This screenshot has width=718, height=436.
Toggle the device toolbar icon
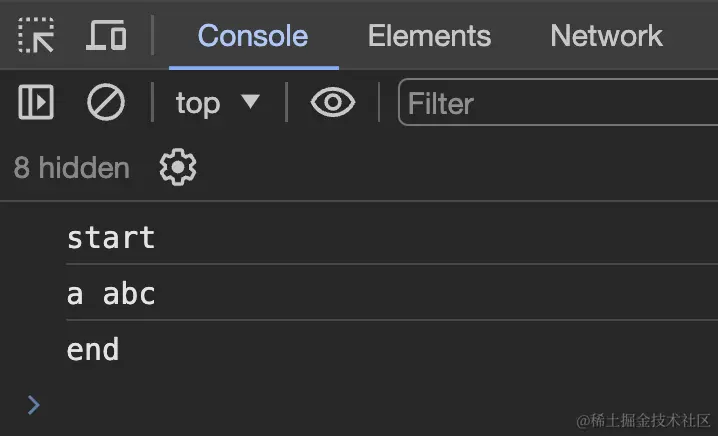[106, 36]
